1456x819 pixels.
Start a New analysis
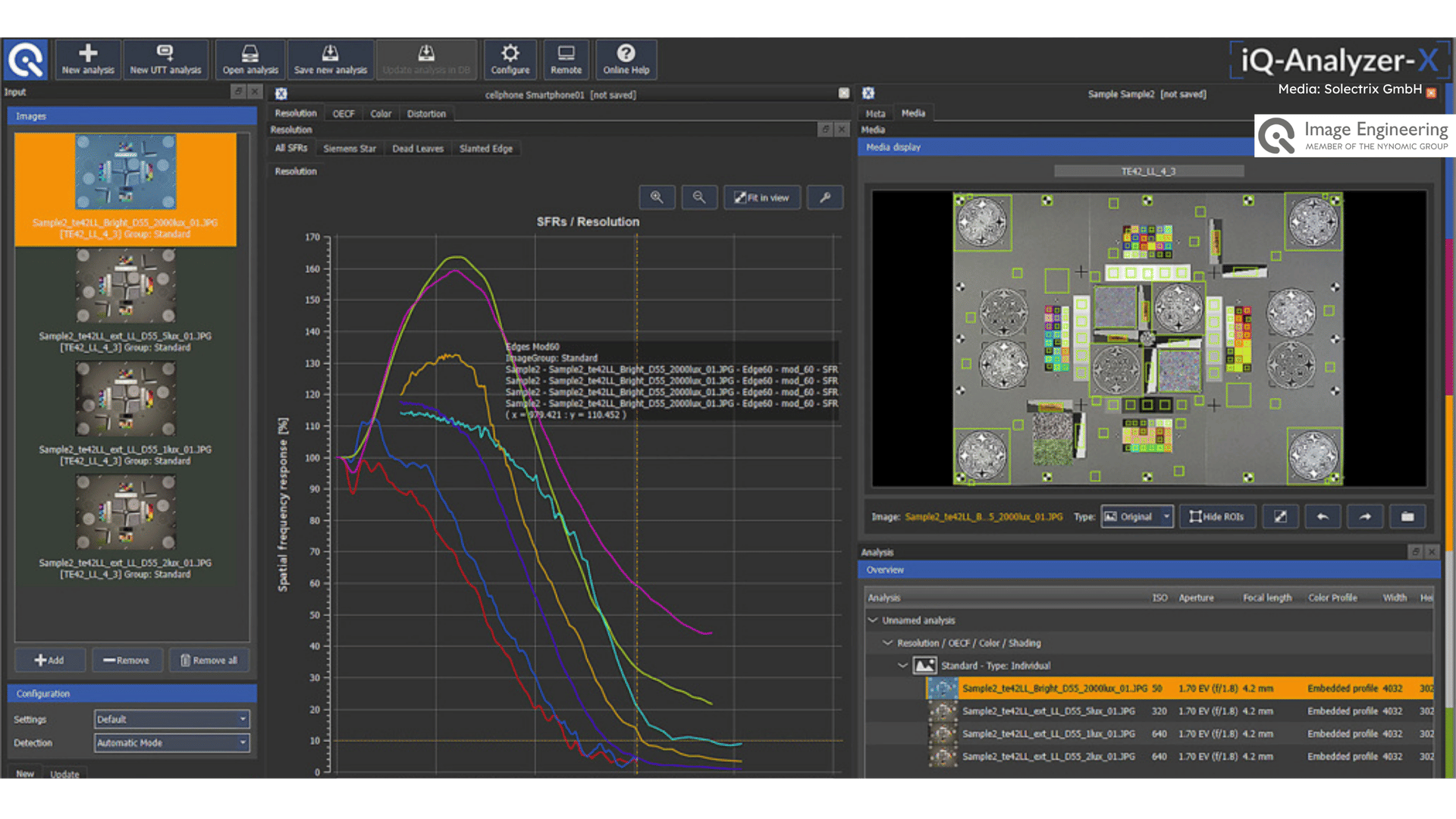coord(88,60)
